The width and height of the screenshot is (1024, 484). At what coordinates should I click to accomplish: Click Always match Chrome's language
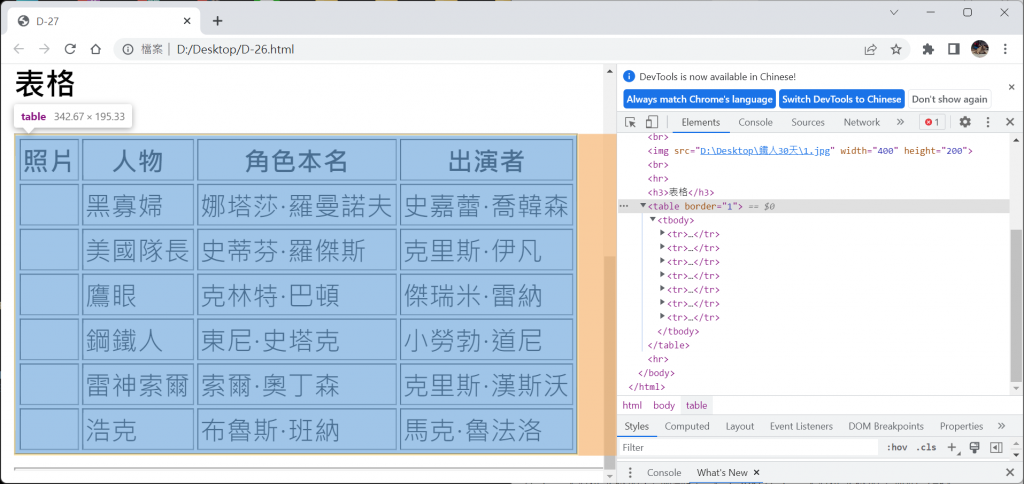coord(699,99)
